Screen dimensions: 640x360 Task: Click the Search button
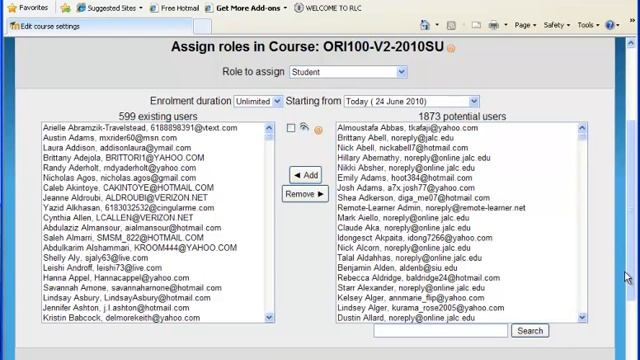point(530,331)
